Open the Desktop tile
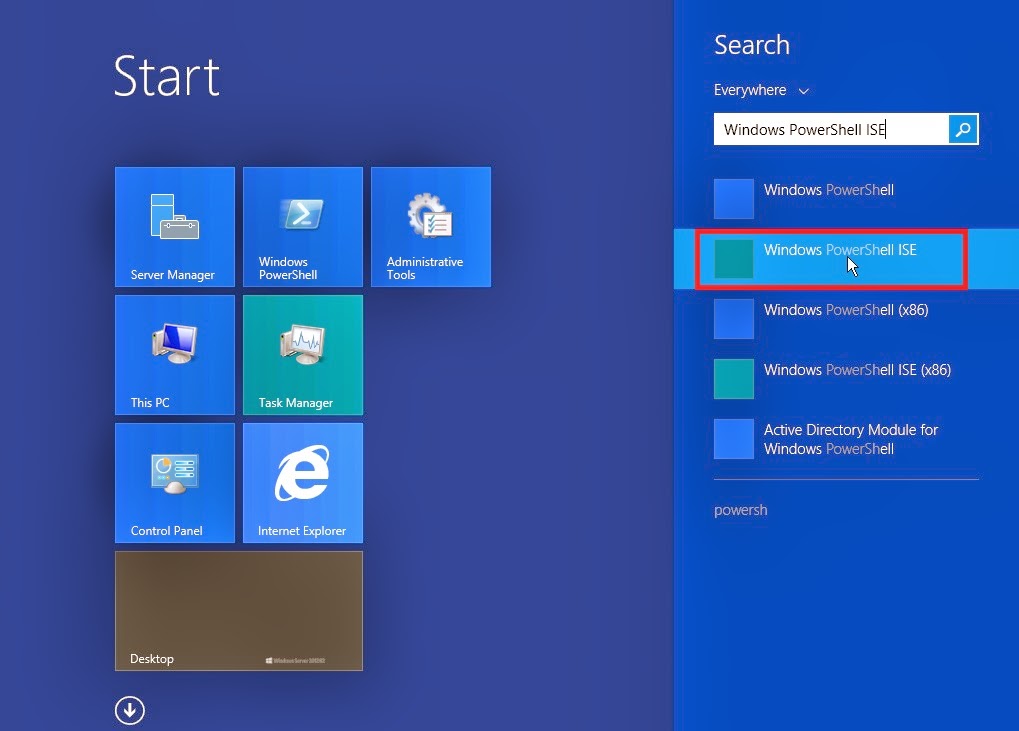This screenshot has width=1019, height=731. click(239, 611)
